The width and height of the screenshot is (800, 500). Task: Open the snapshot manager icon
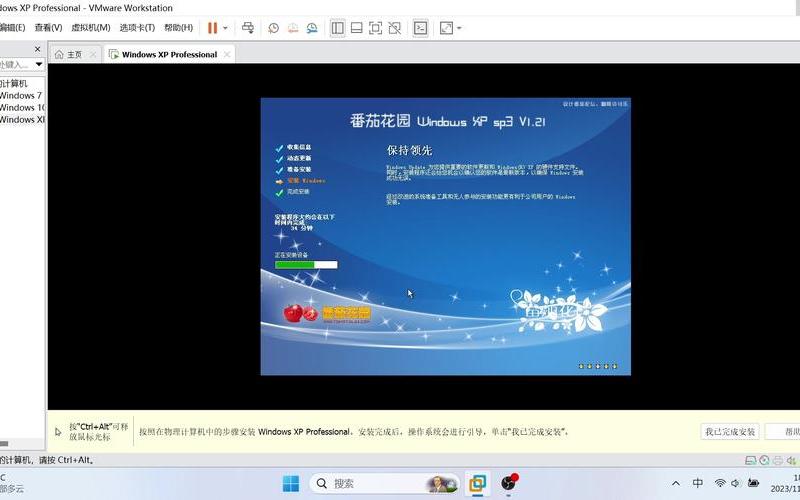(x=312, y=28)
